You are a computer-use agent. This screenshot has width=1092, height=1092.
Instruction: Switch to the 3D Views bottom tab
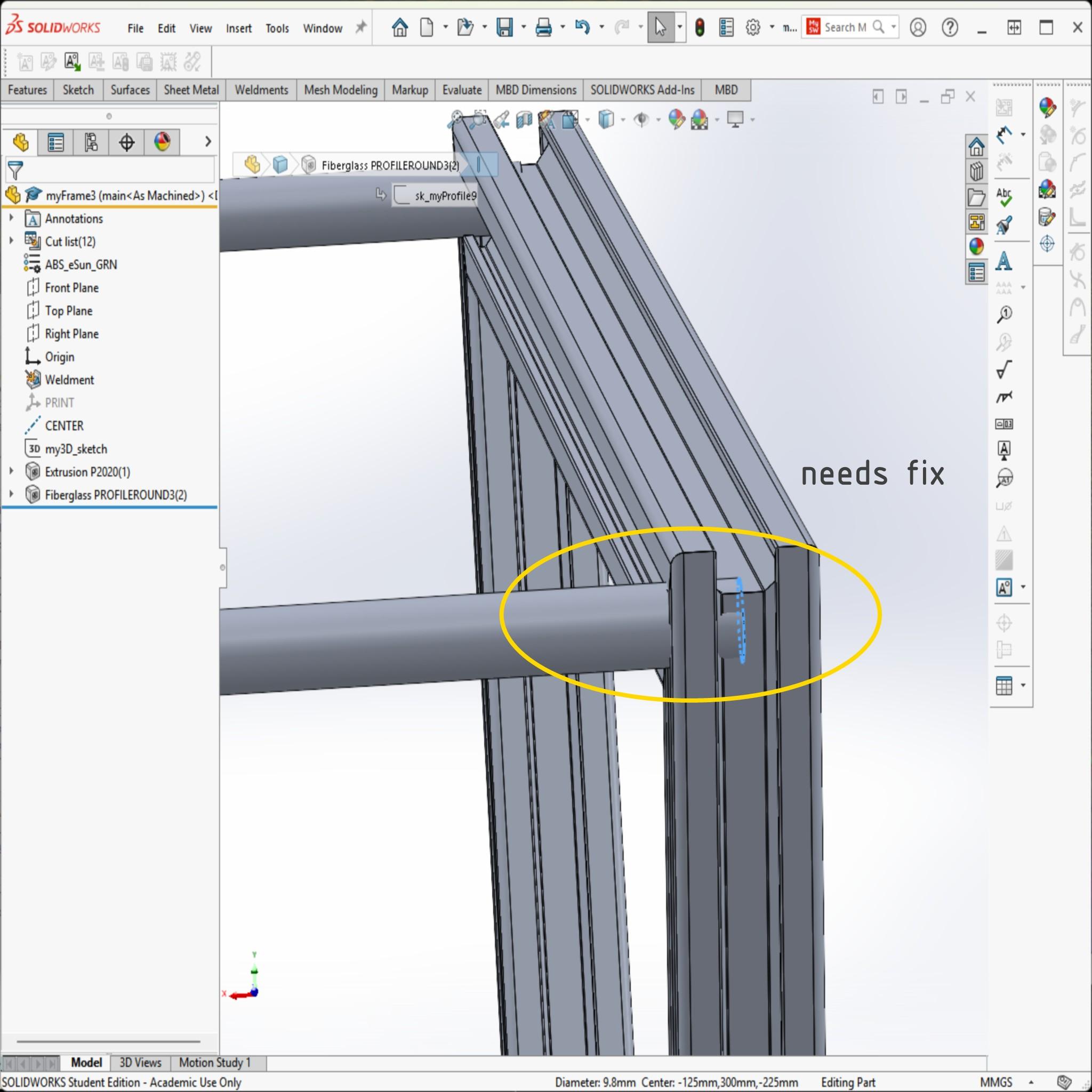pos(140,1063)
